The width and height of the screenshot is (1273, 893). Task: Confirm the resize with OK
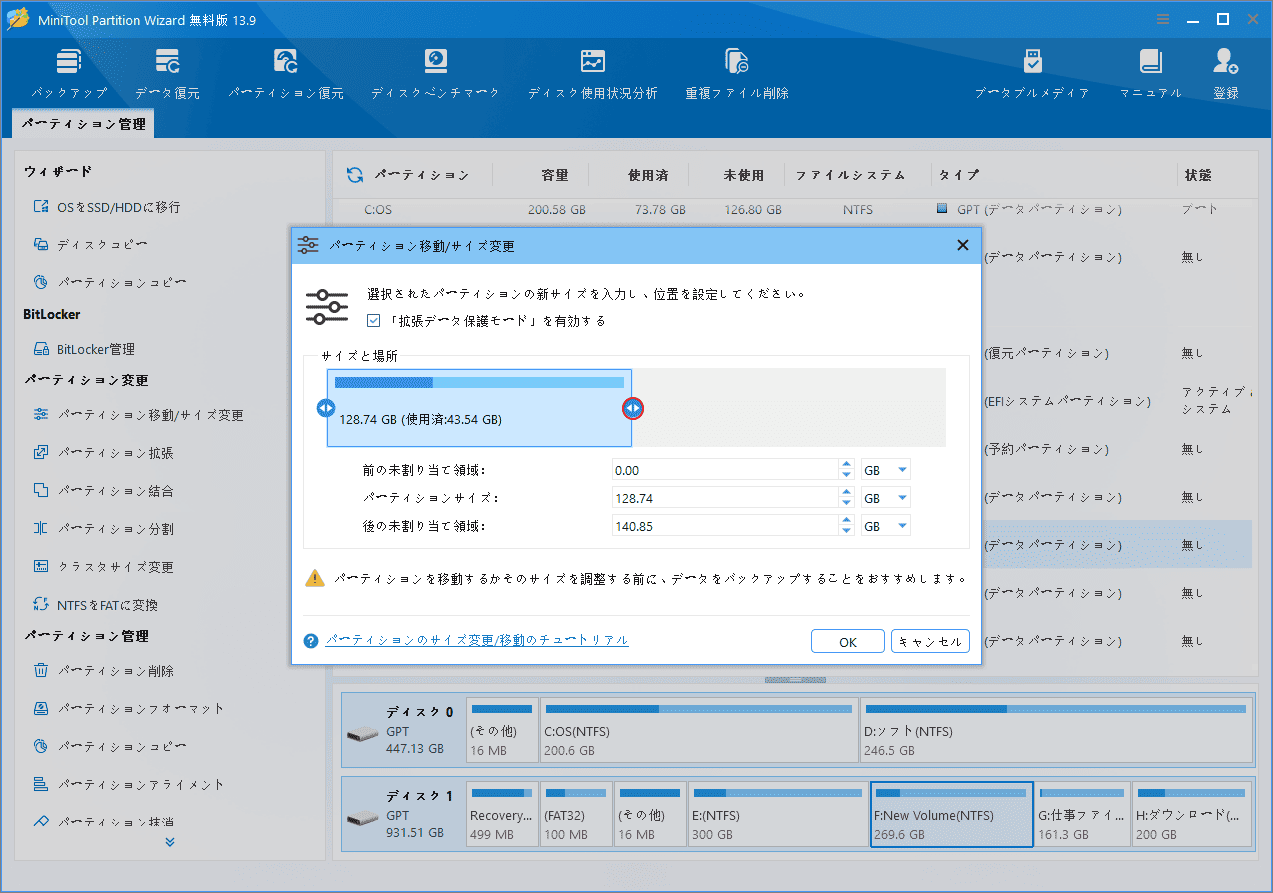(x=848, y=642)
